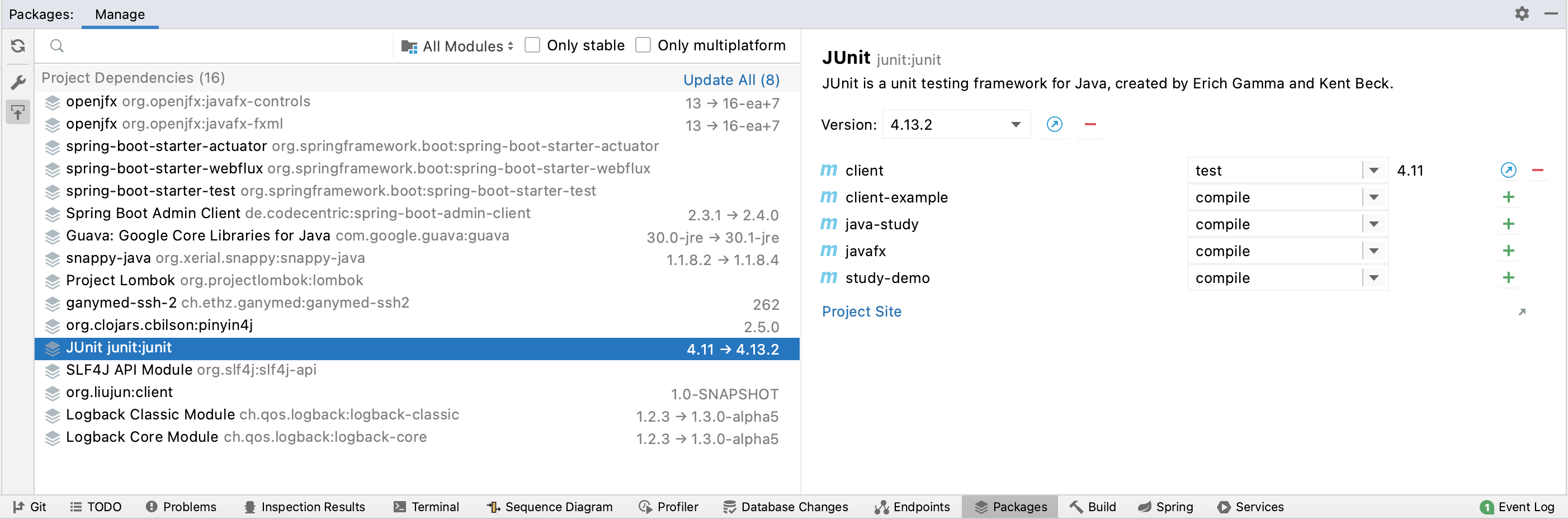Select the JUnit junit:junit row

click(417, 348)
